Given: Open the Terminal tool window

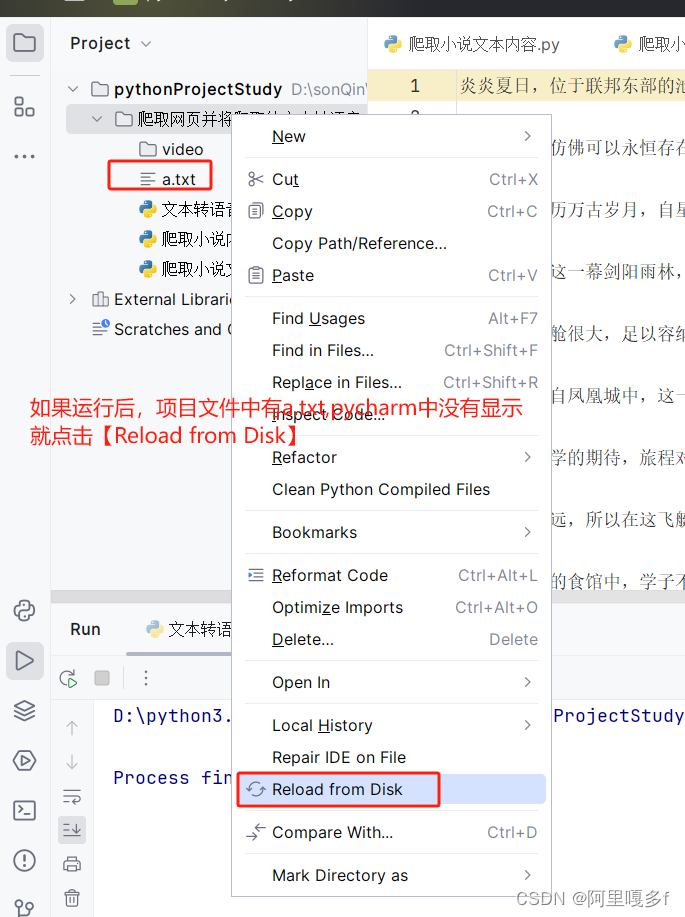Looking at the screenshot, I should [25, 811].
